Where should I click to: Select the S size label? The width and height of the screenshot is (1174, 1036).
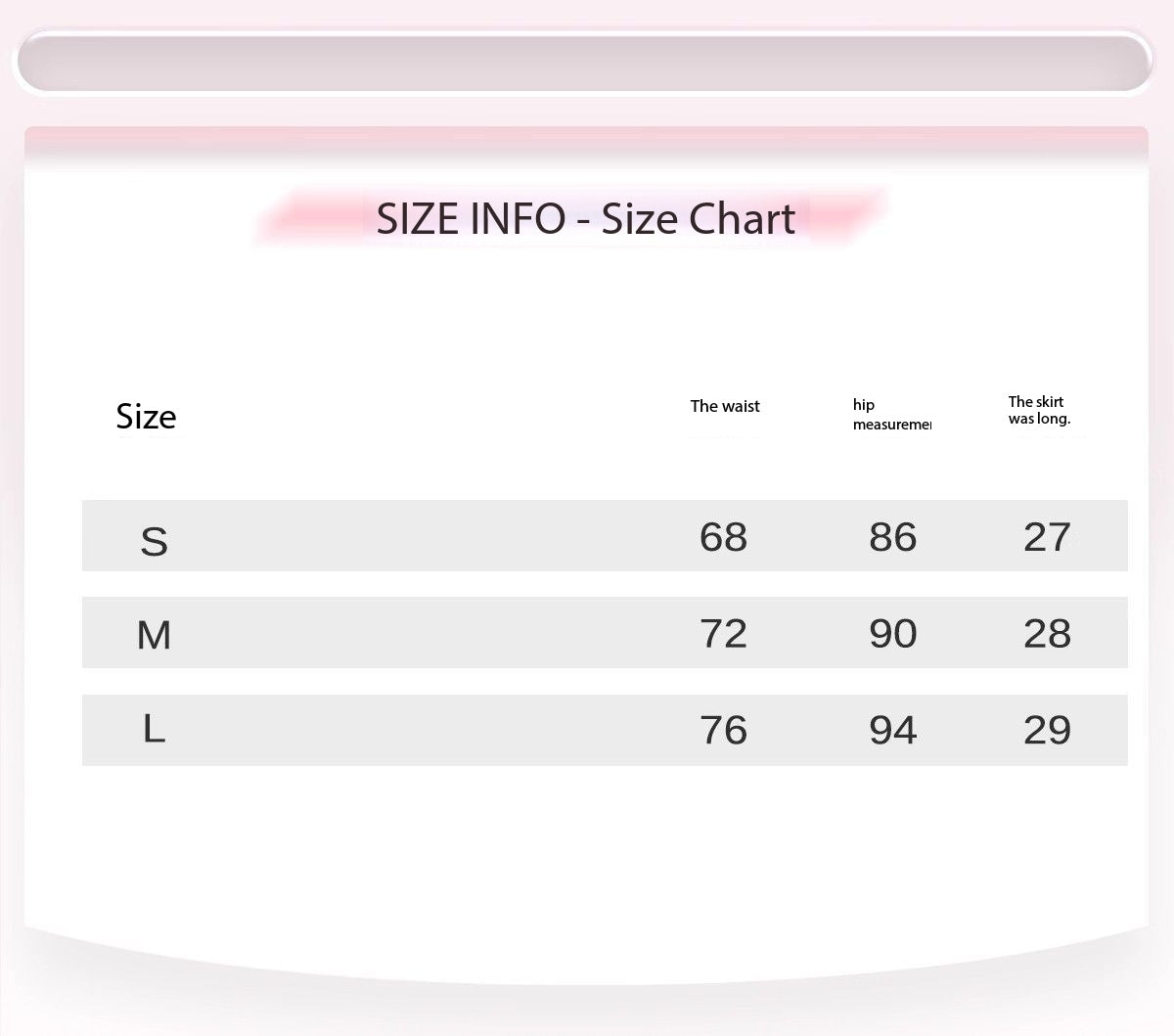(x=155, y=541)
